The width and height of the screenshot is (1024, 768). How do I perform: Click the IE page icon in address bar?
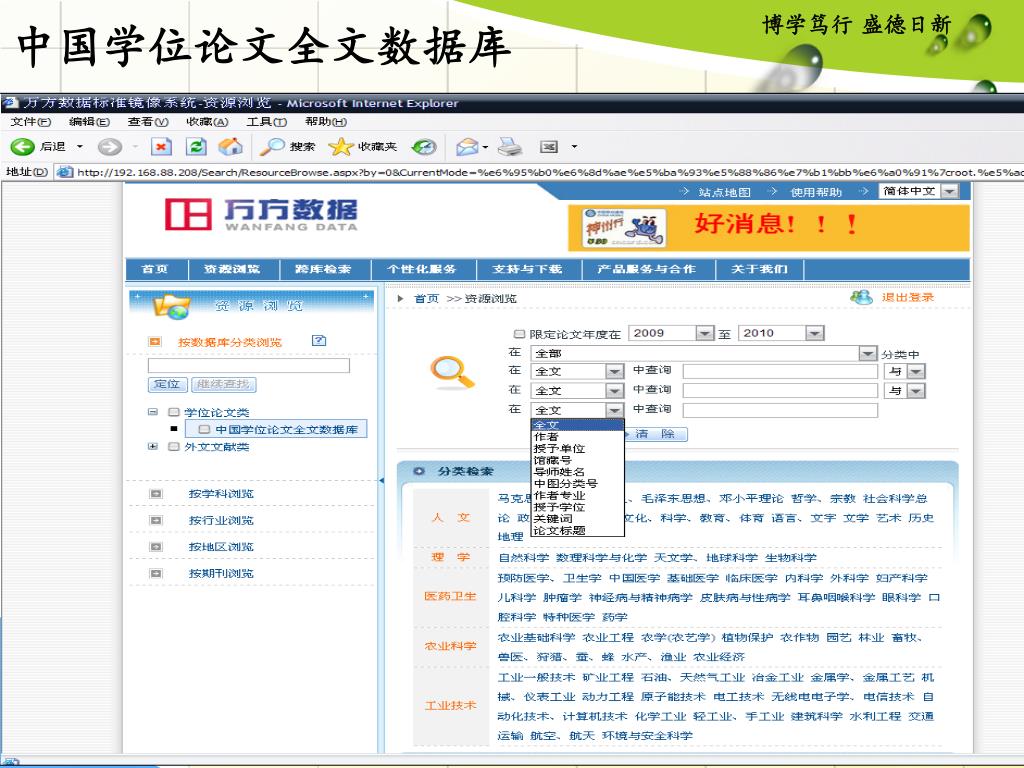64,172
